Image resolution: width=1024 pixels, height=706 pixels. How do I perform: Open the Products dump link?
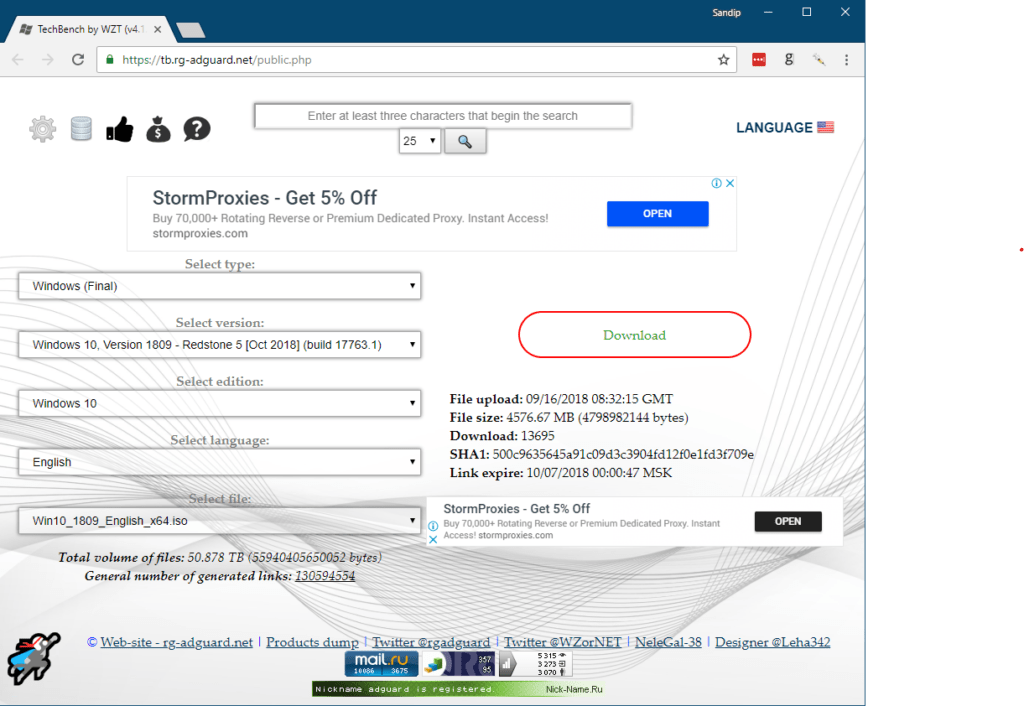(312, 641)
